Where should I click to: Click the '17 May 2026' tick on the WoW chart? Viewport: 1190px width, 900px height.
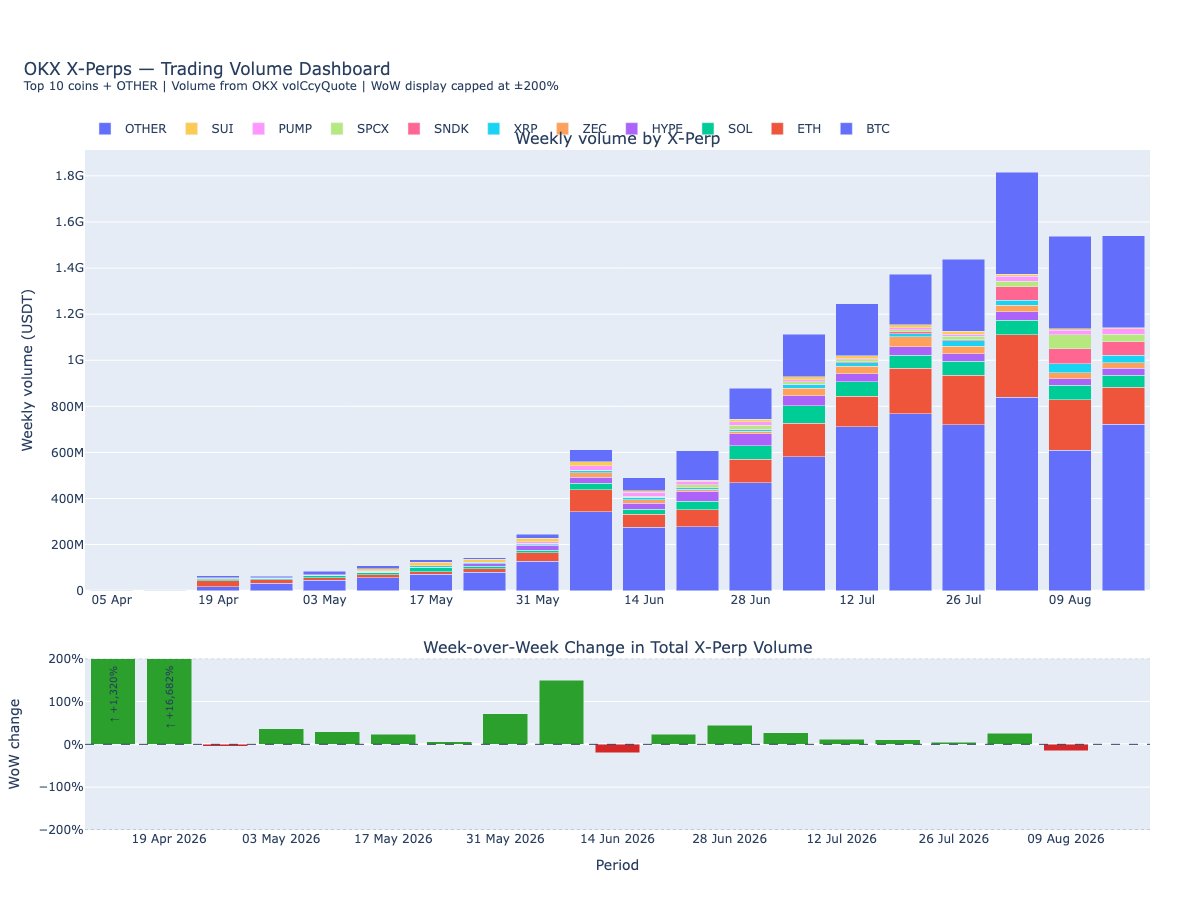[x=393, y=839]
